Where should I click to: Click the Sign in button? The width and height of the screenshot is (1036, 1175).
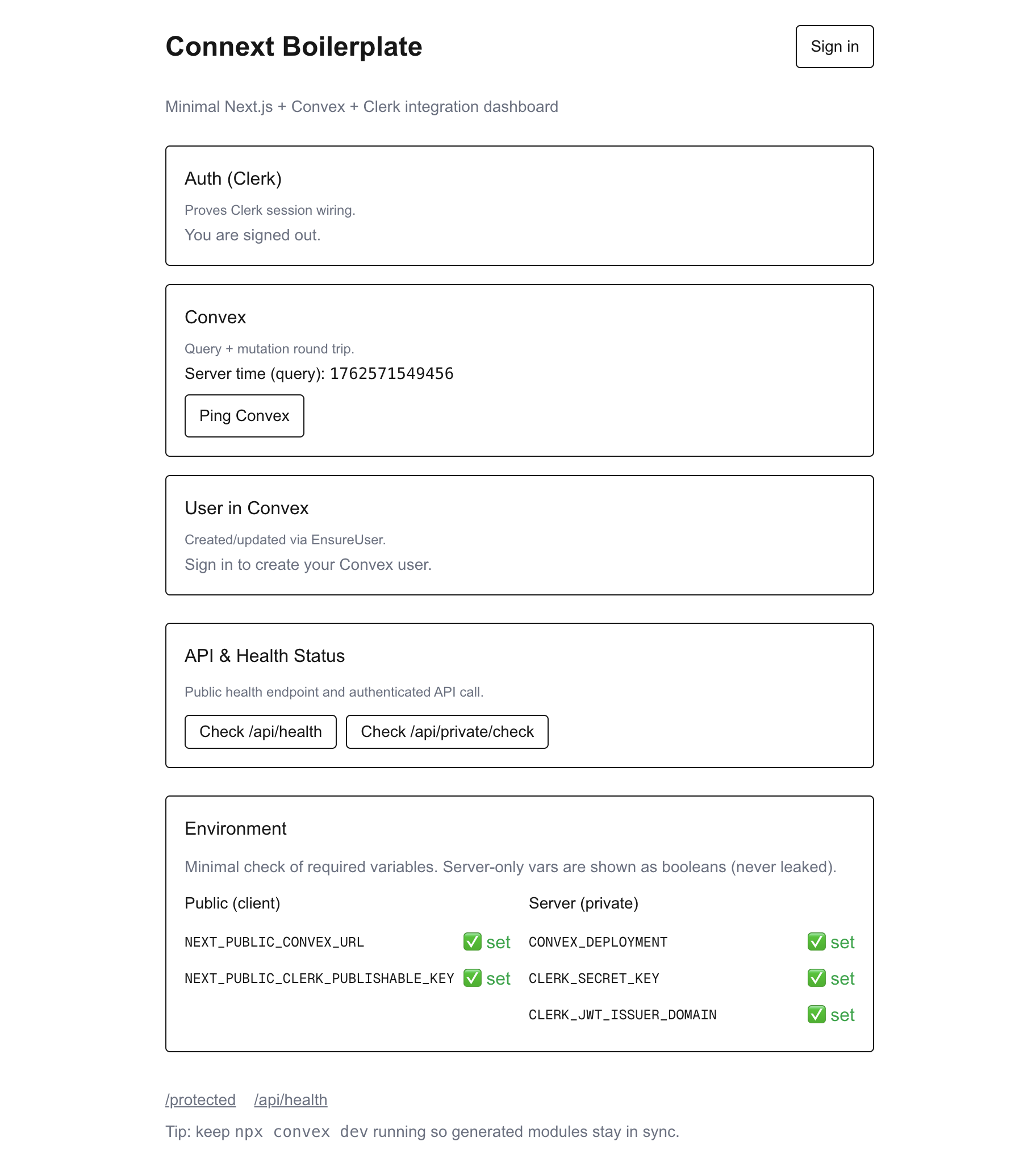click(834, 47)
